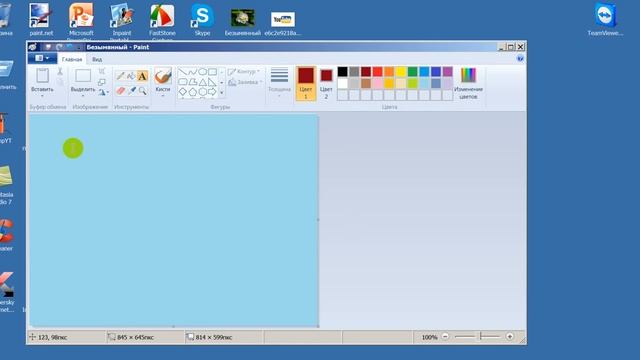
Task: Expand the Кисти dropdown arrow
Action: pyautogui.click(x=163, y=96)
